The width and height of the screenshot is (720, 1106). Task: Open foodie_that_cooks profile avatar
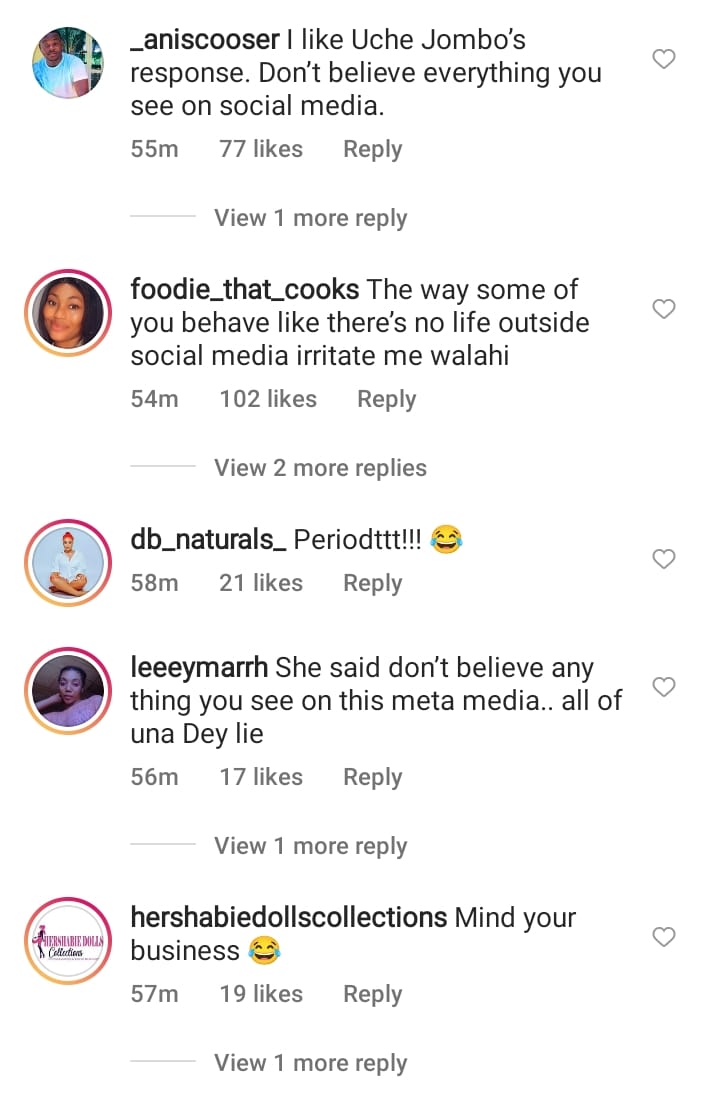pos(68,312)
